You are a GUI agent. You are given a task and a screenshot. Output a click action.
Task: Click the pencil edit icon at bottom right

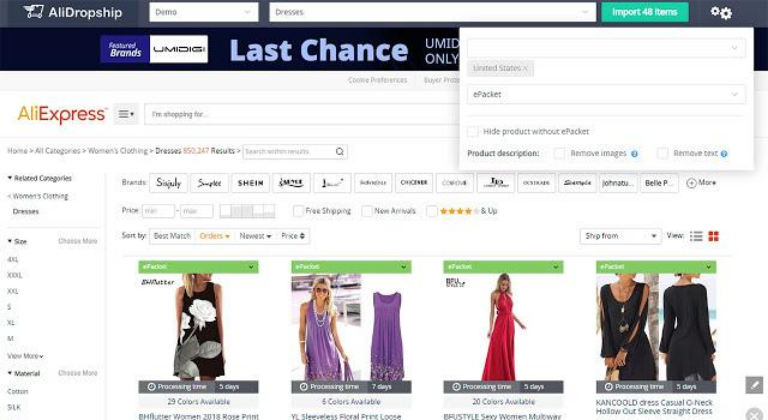click(x=754, y=384)
